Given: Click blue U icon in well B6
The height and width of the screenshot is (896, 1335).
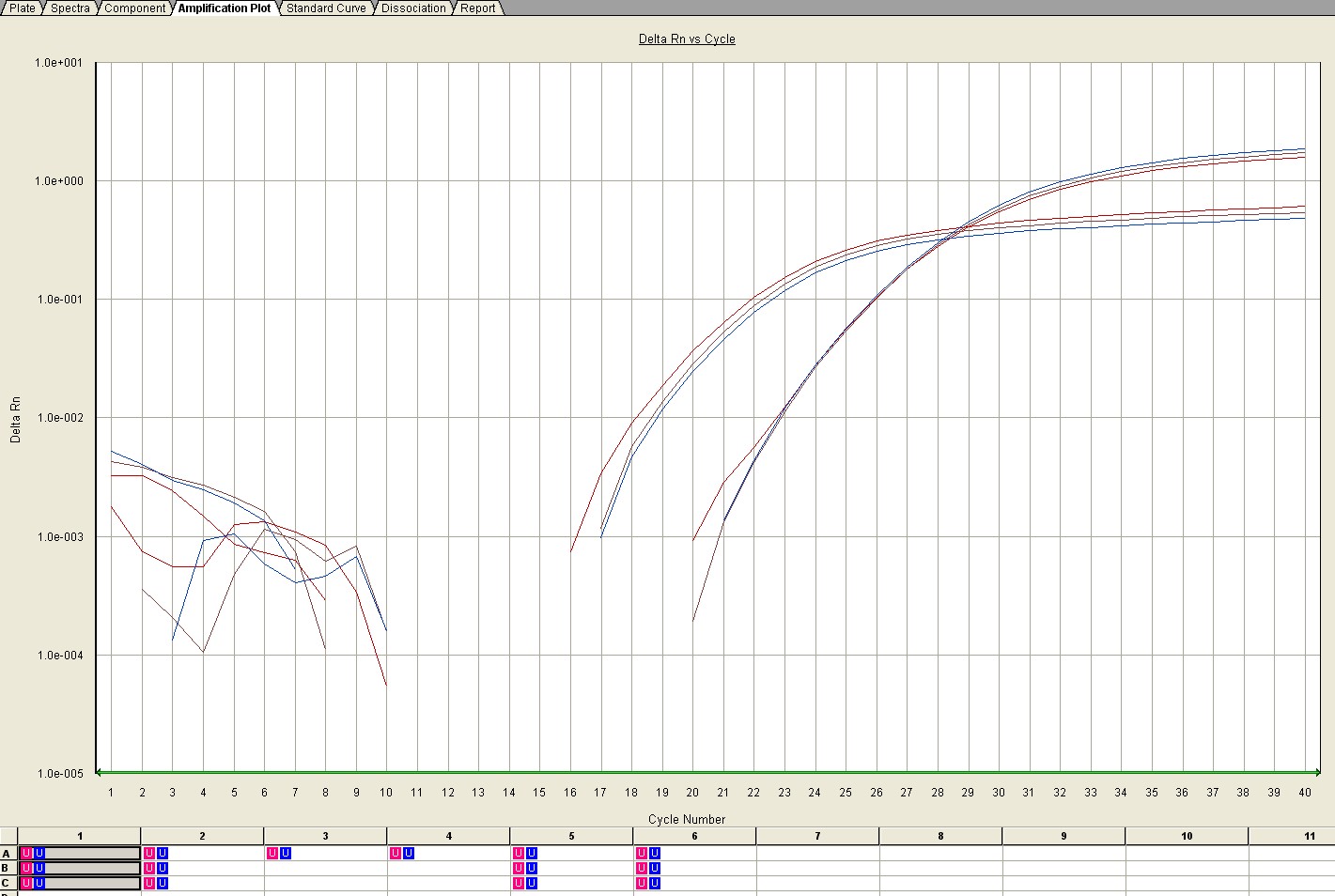Looking at the screenshot, I should [x=655, y=869].
